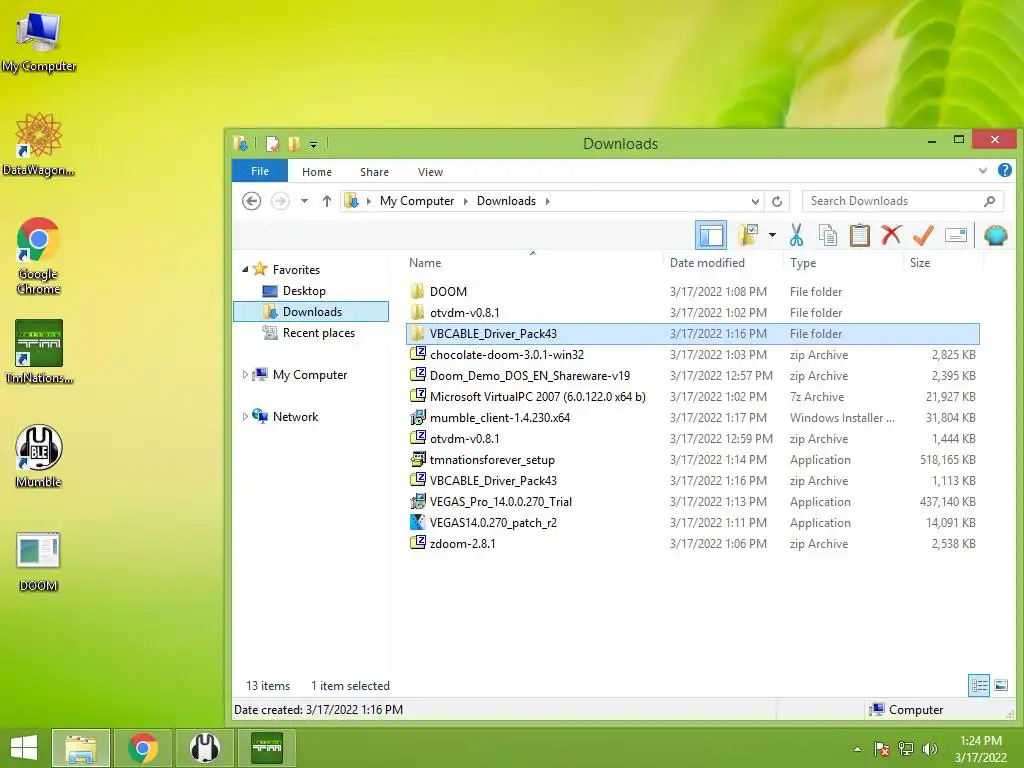Click the Search Downloads field
Image resolution: width=1024 pixels, height=768 pixels.
click(x=903, y=201)
